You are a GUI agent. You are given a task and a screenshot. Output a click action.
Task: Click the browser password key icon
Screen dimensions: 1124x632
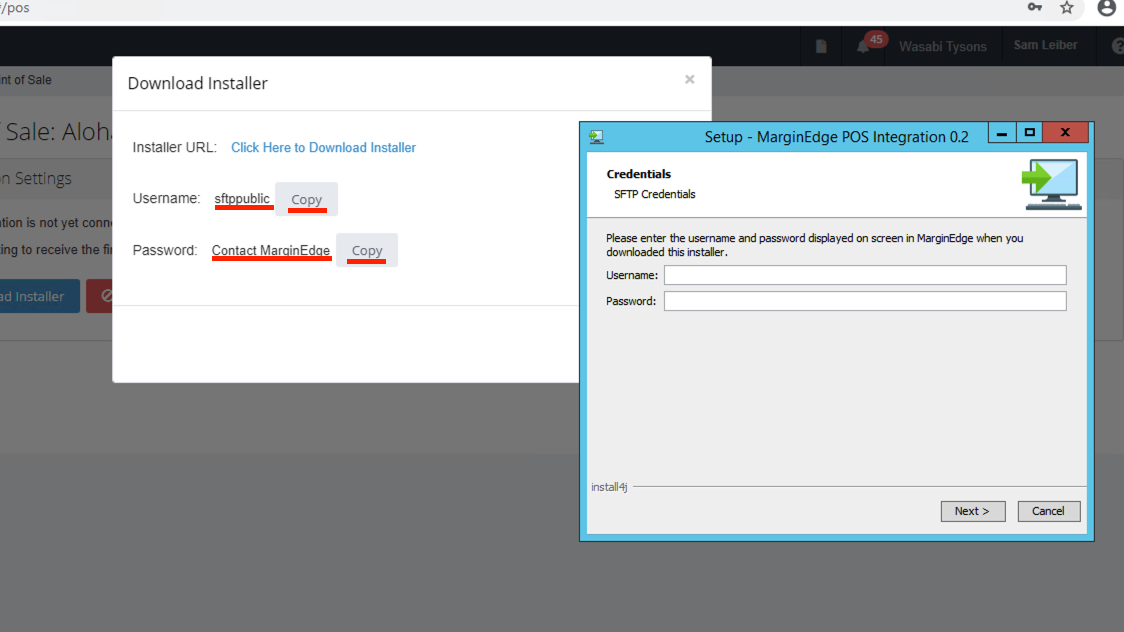point(1034,8)
